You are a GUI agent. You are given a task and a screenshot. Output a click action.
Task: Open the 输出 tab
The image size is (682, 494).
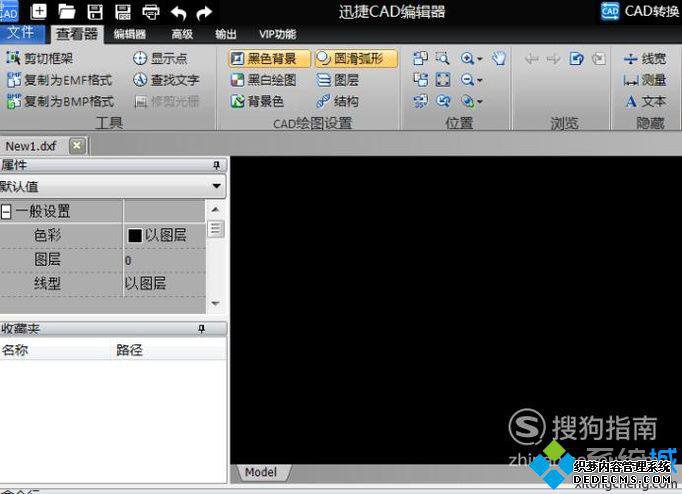pyautogui.click(x=226, y=34)
